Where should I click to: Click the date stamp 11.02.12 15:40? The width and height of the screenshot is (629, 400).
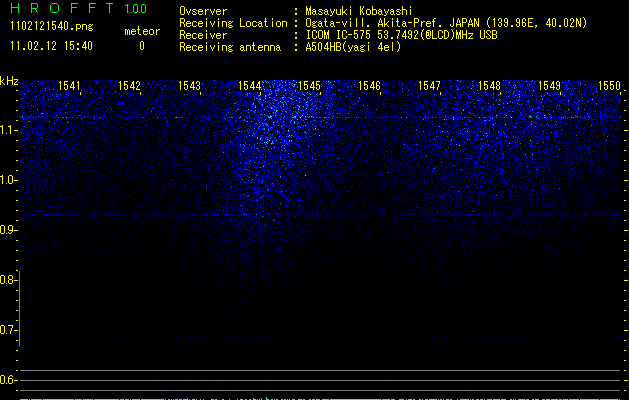click(51, 46)
